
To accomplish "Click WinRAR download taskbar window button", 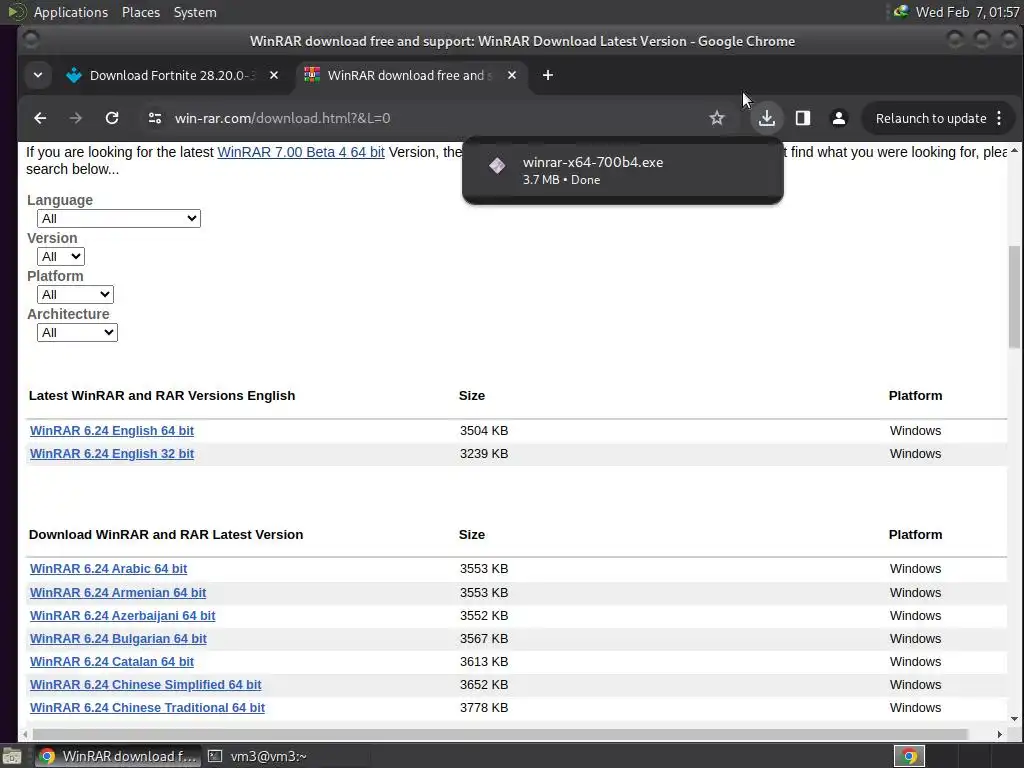I will coord(118,756).
